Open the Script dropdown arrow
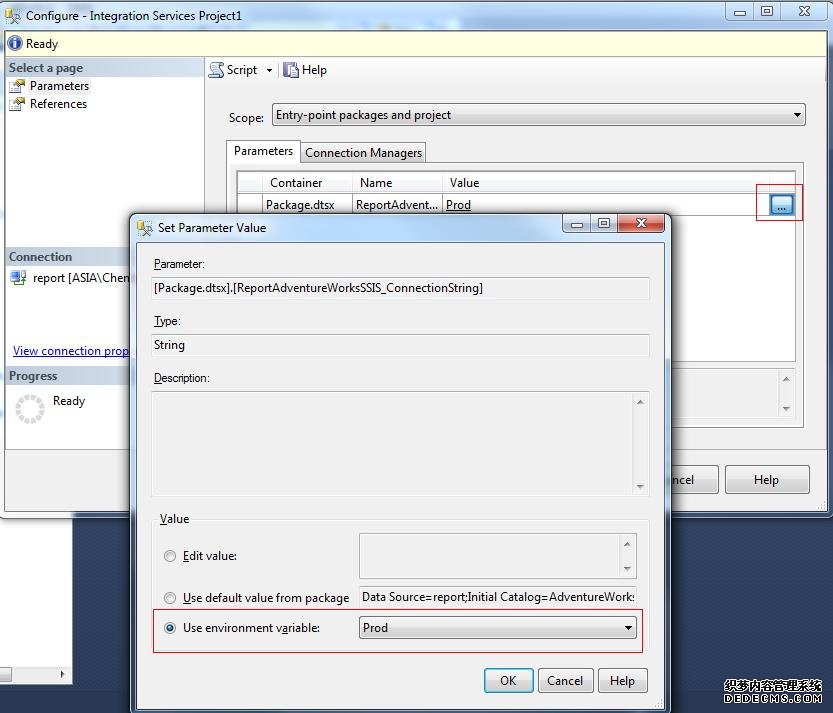 (269, 70)
